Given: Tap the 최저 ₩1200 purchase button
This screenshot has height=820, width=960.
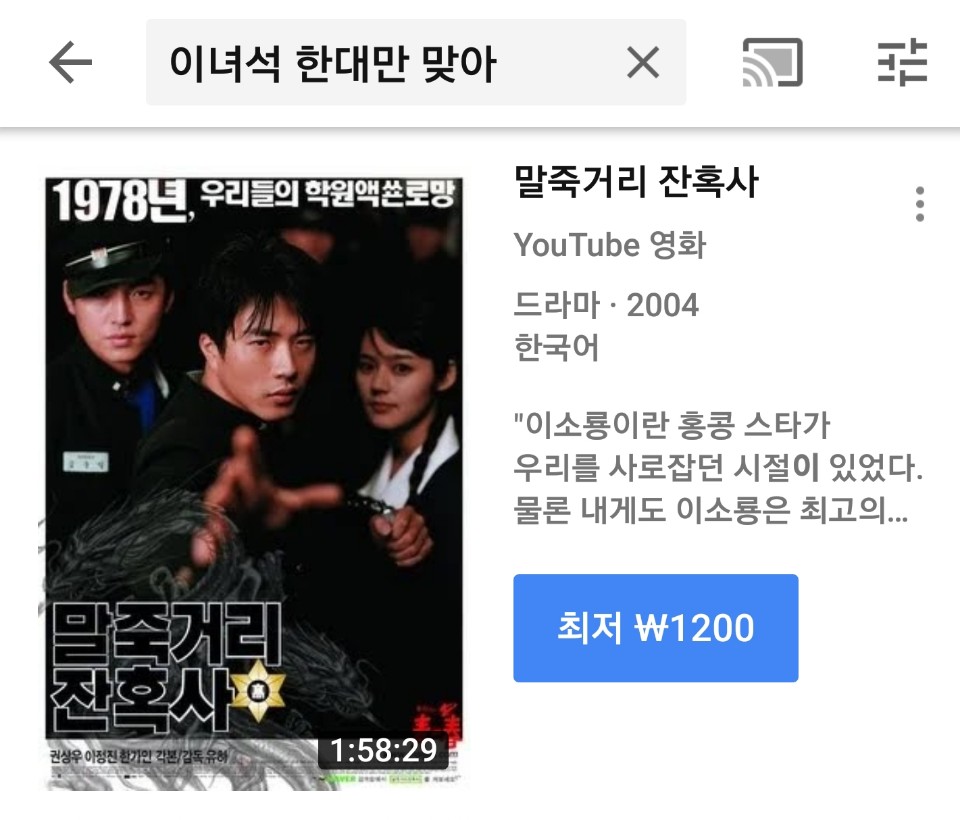Looking at the screenshot, I should pos(655,628).
